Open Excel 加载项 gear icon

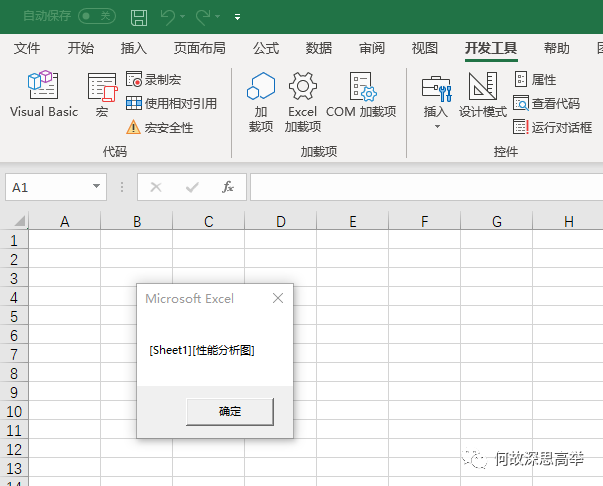(303, 102)
